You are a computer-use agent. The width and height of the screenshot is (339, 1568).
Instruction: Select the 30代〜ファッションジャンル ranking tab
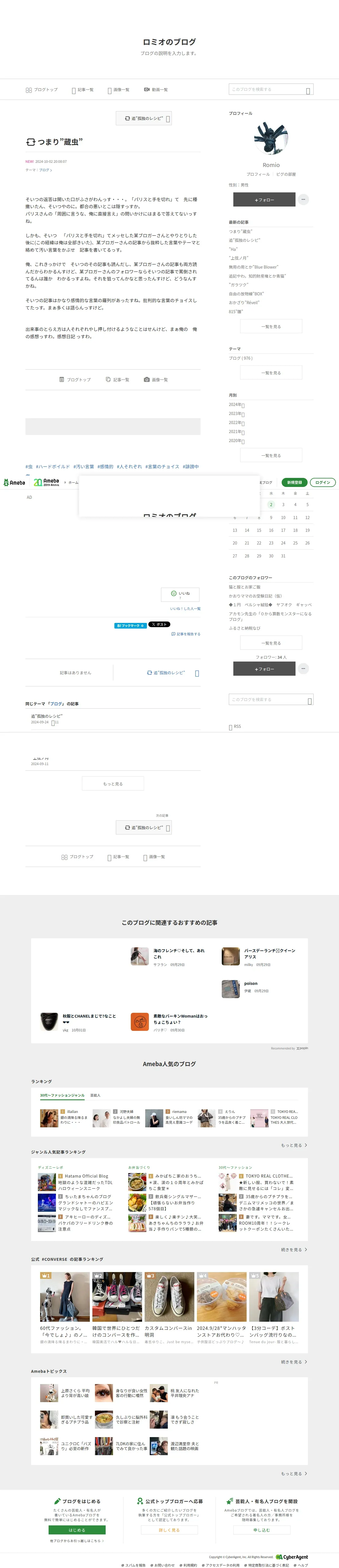pos(62,1095)
